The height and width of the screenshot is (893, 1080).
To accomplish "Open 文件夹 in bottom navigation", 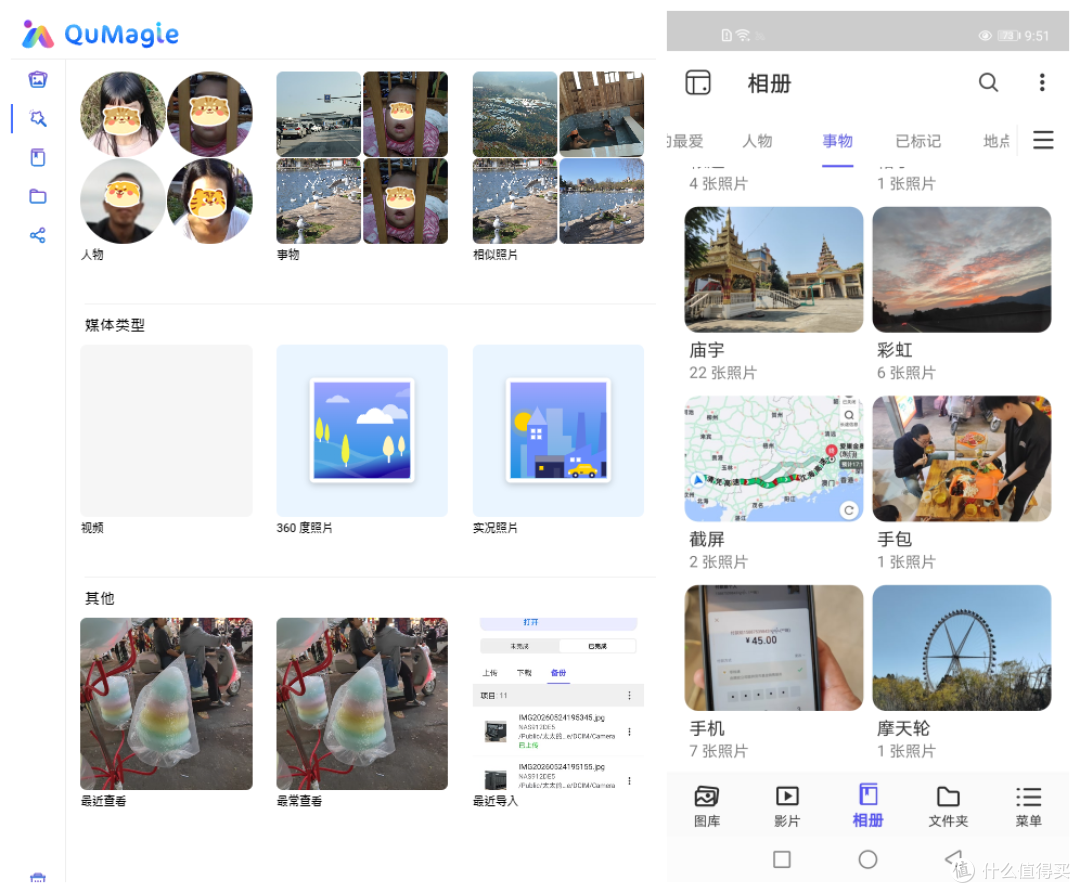I will (948, 806).
